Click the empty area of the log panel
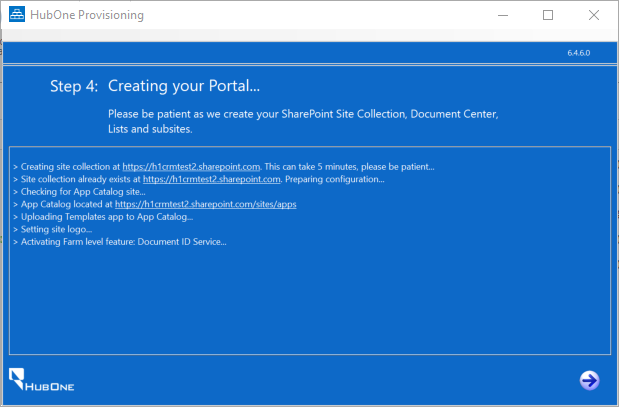The height and width of the screenshot is (407, 619). tap(310, 300)
